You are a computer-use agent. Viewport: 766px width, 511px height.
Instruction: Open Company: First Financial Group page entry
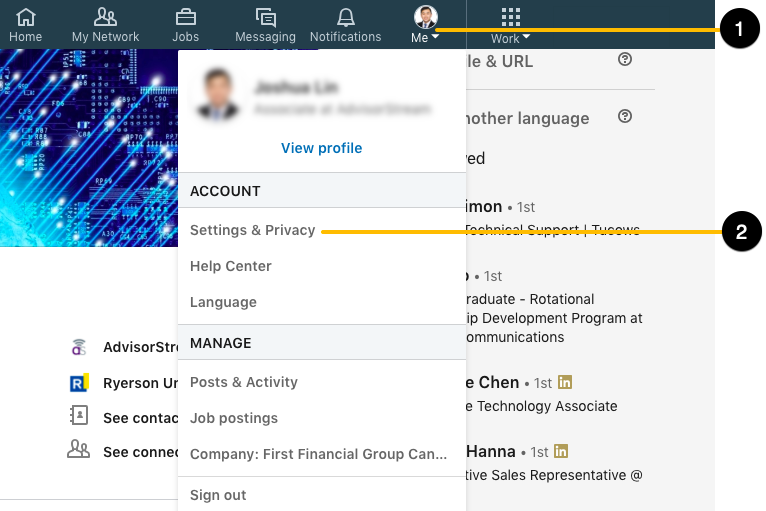(319, 454)
